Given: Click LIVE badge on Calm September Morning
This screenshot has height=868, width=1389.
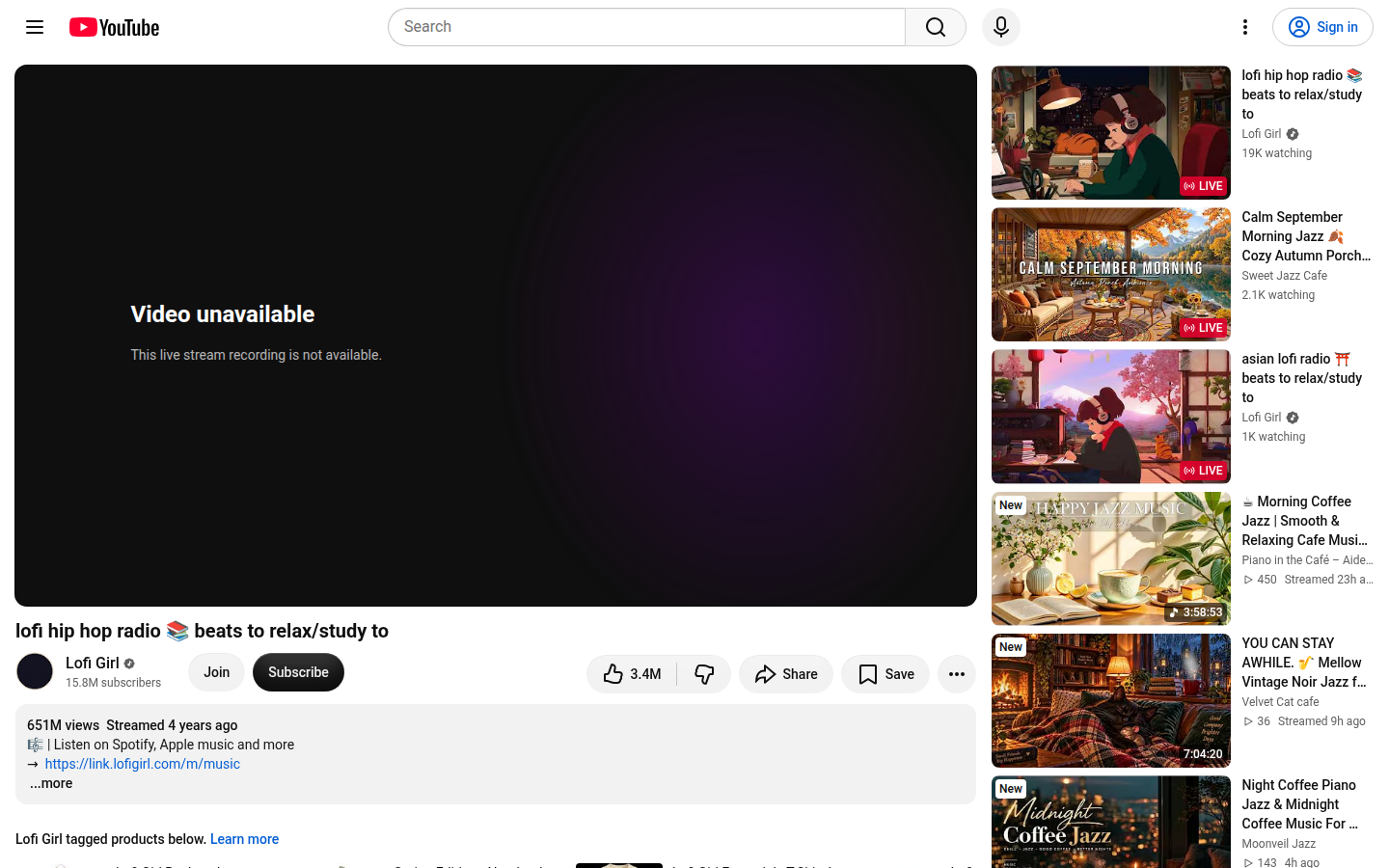Looking at the screenshot, I should (x=1203, y=328).
